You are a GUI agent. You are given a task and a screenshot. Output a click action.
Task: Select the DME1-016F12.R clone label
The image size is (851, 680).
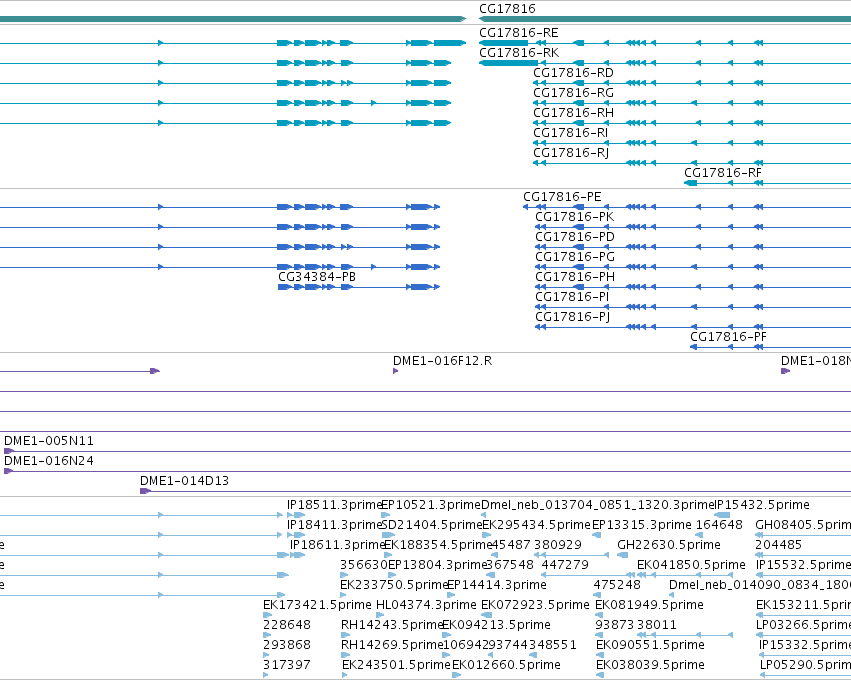442,361
